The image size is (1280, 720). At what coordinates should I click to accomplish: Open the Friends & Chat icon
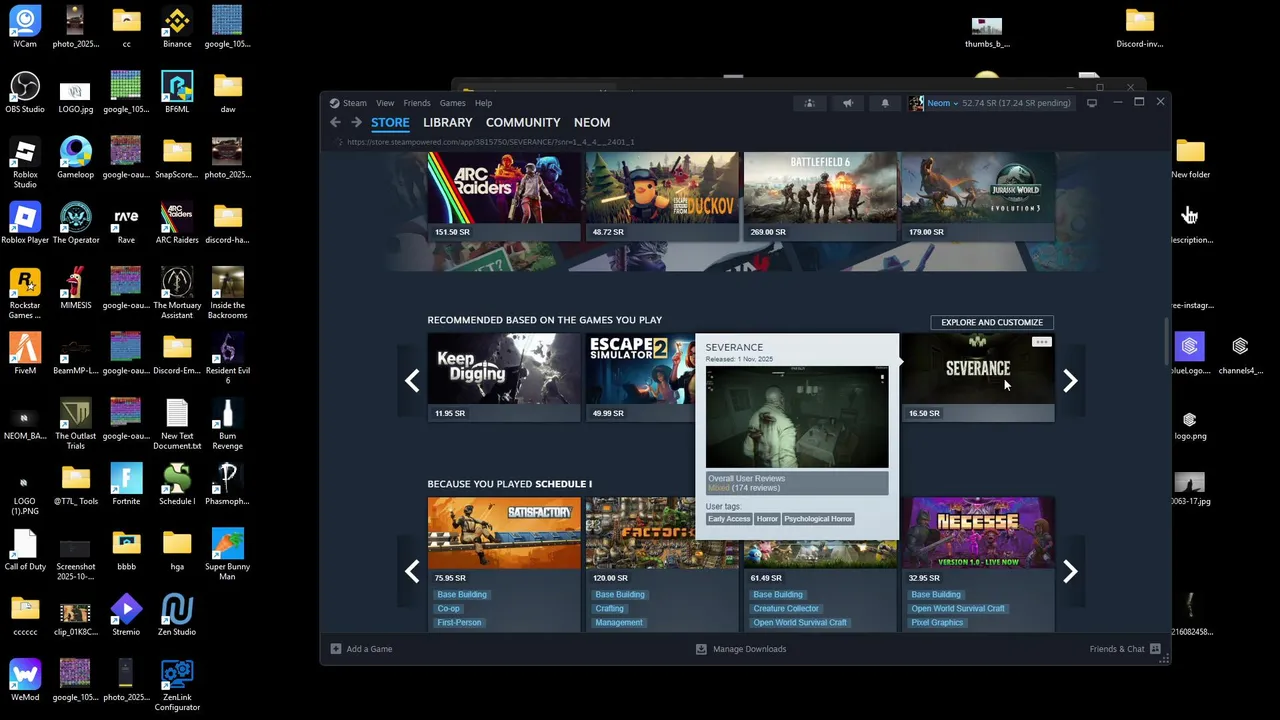point(1156,649)
